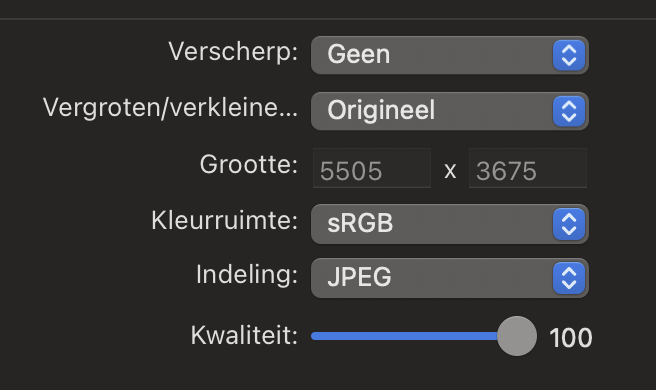The width and height of the screenshot is (656, 390).
Task: Click the blue arrows icon beside Geen
Action: (x=569, y=55)
